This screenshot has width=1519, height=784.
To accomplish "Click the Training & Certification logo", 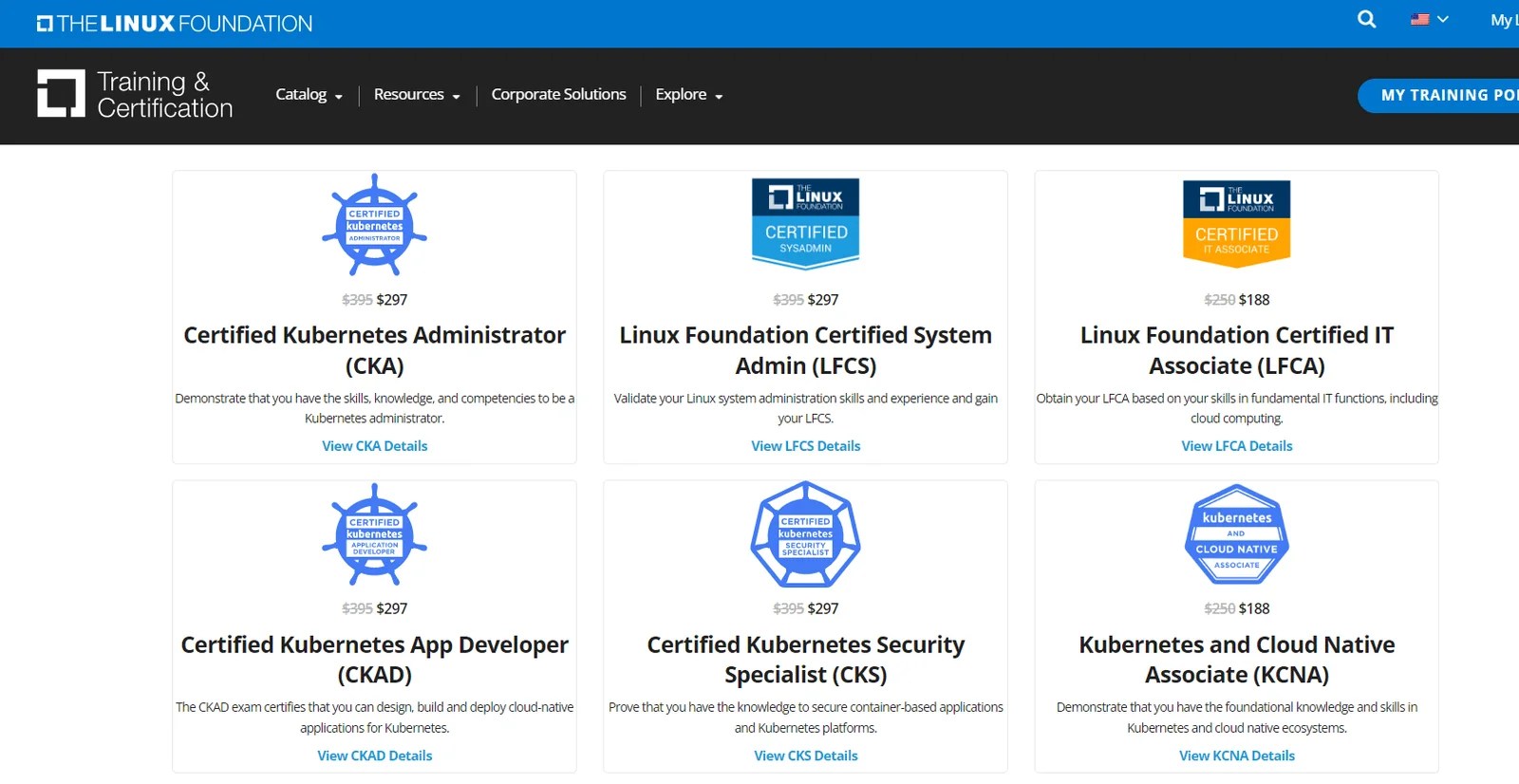I will (x=135, y=94).
